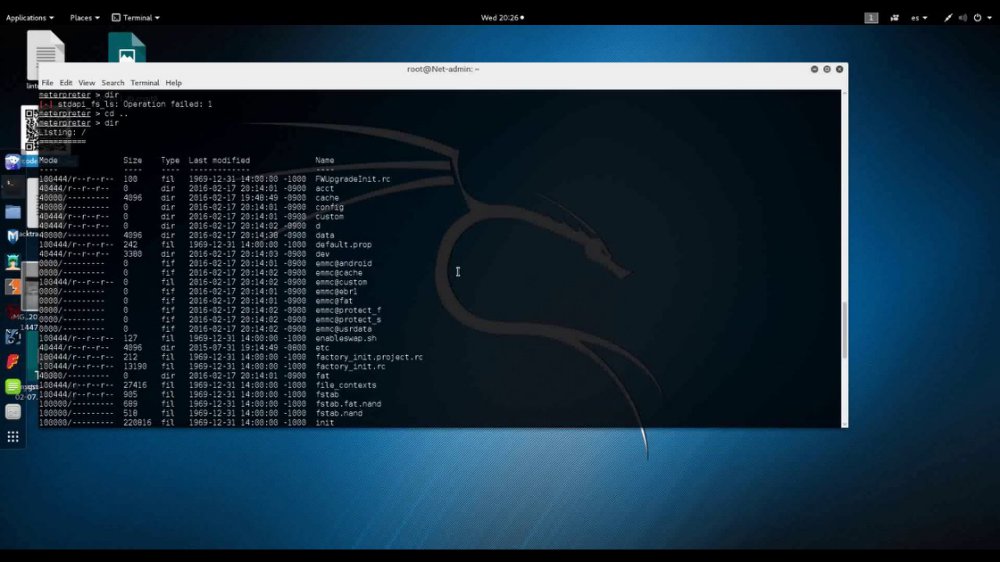The height and width of the screenshot is (562, 1000).
Task: Open the View menu in the terminal
Action: (x=87, y=83)
